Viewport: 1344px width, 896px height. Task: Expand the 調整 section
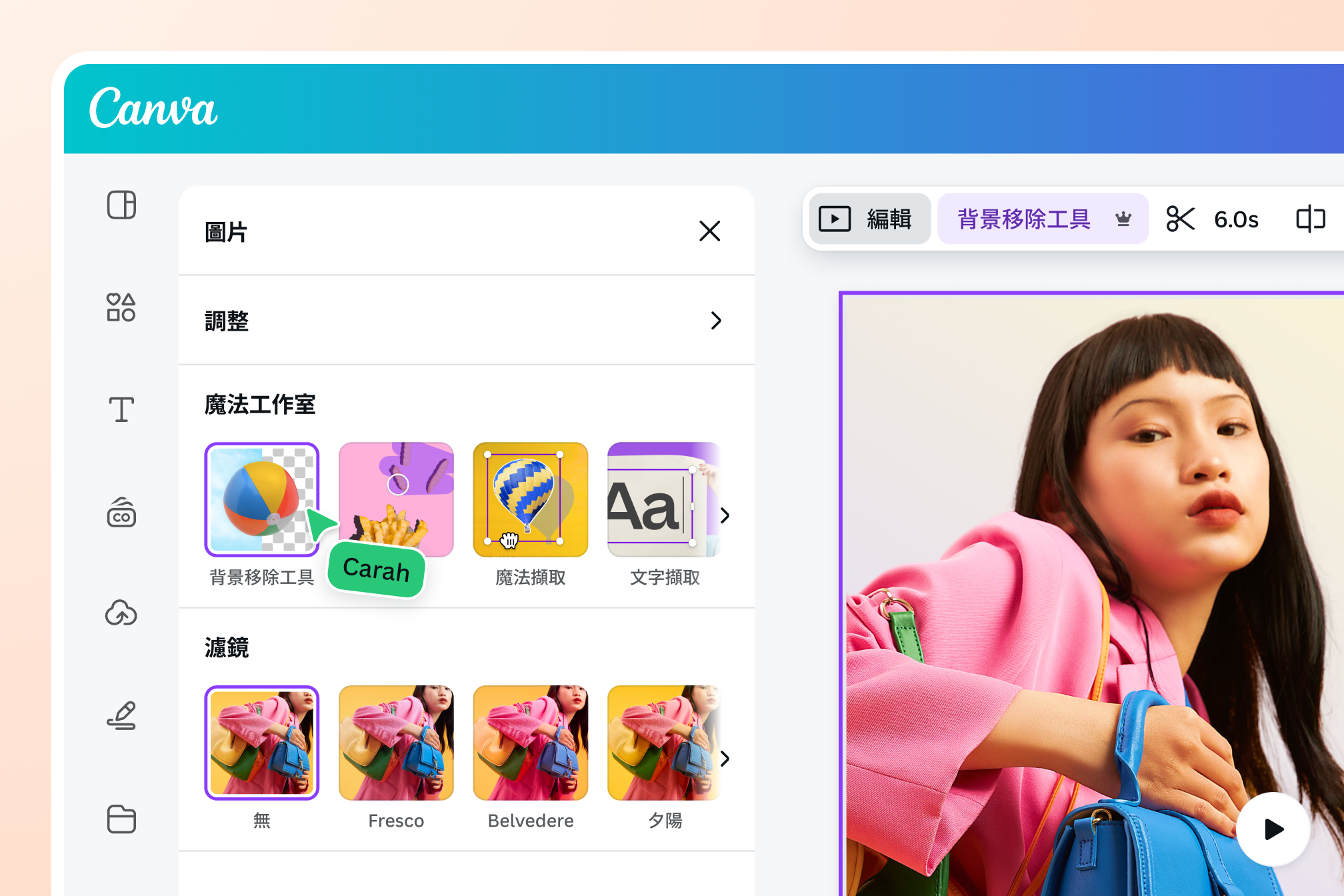(x=467, y=321)
